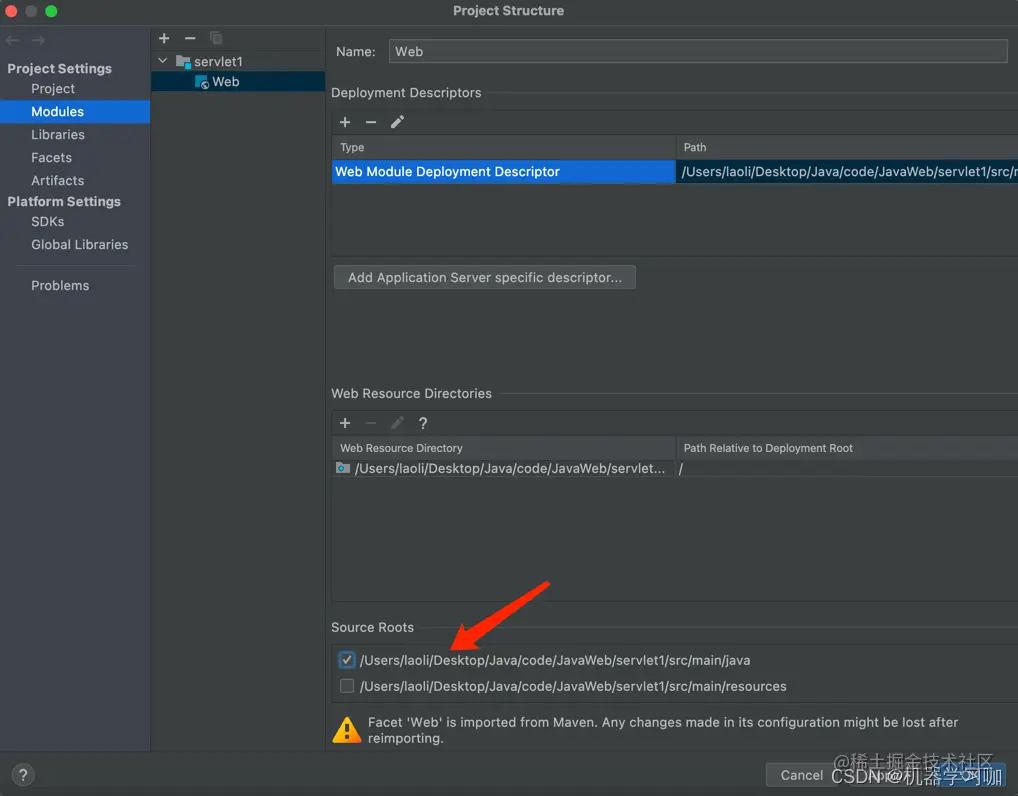The height and width of the screenshot is (796, 1018).
Task: Select servlet1 module in tree
Action: tap(218, 62)
